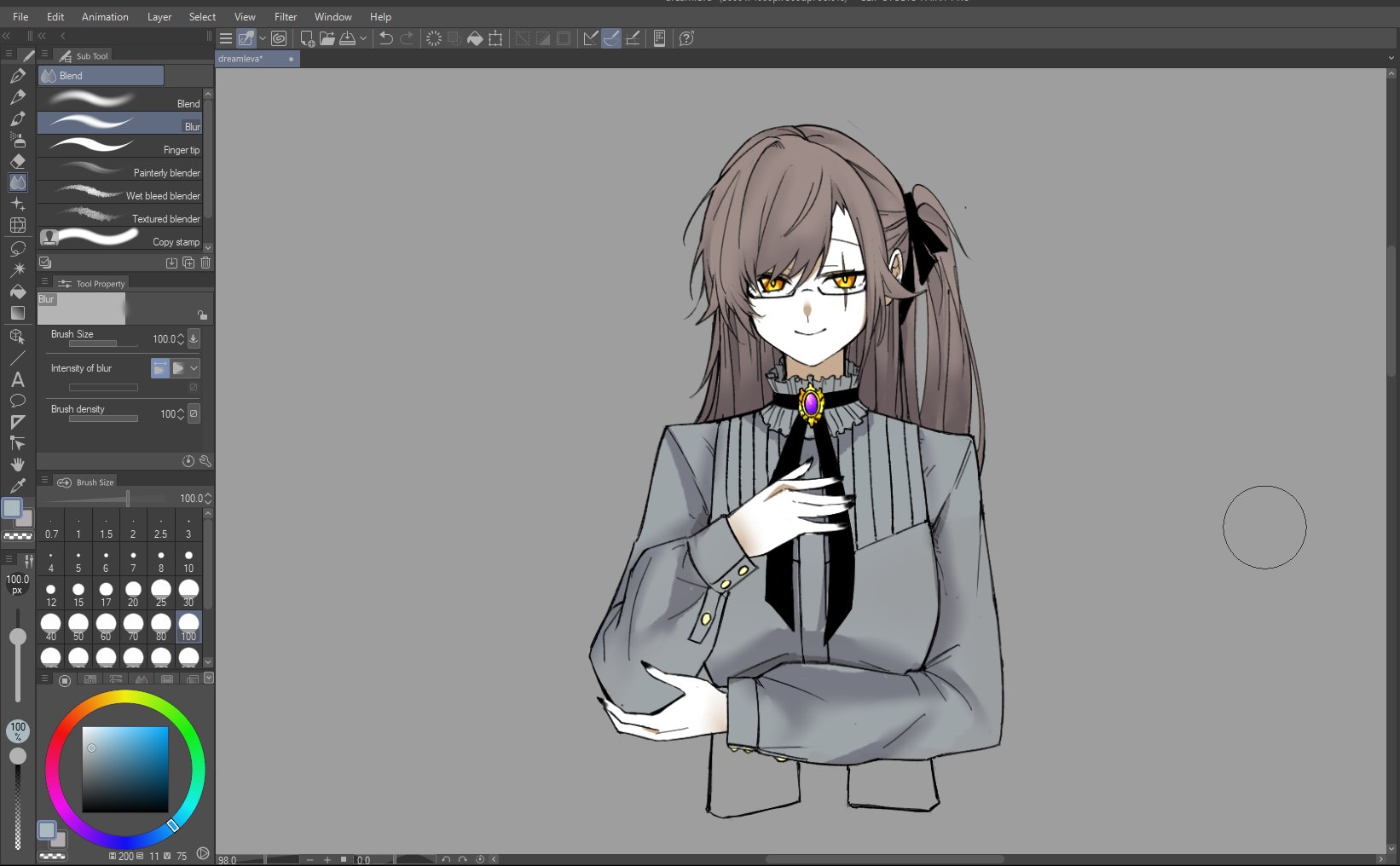
Task: Duplicate the sub tool with copy icon
Action: point(188,263)
